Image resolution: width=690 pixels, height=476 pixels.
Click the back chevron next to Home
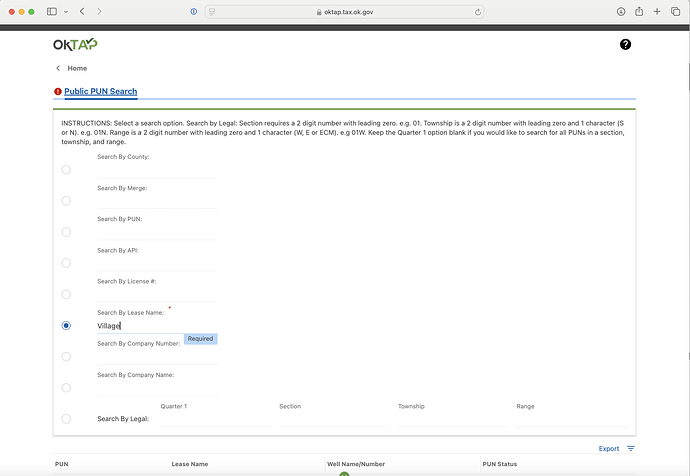pos(58,68)
